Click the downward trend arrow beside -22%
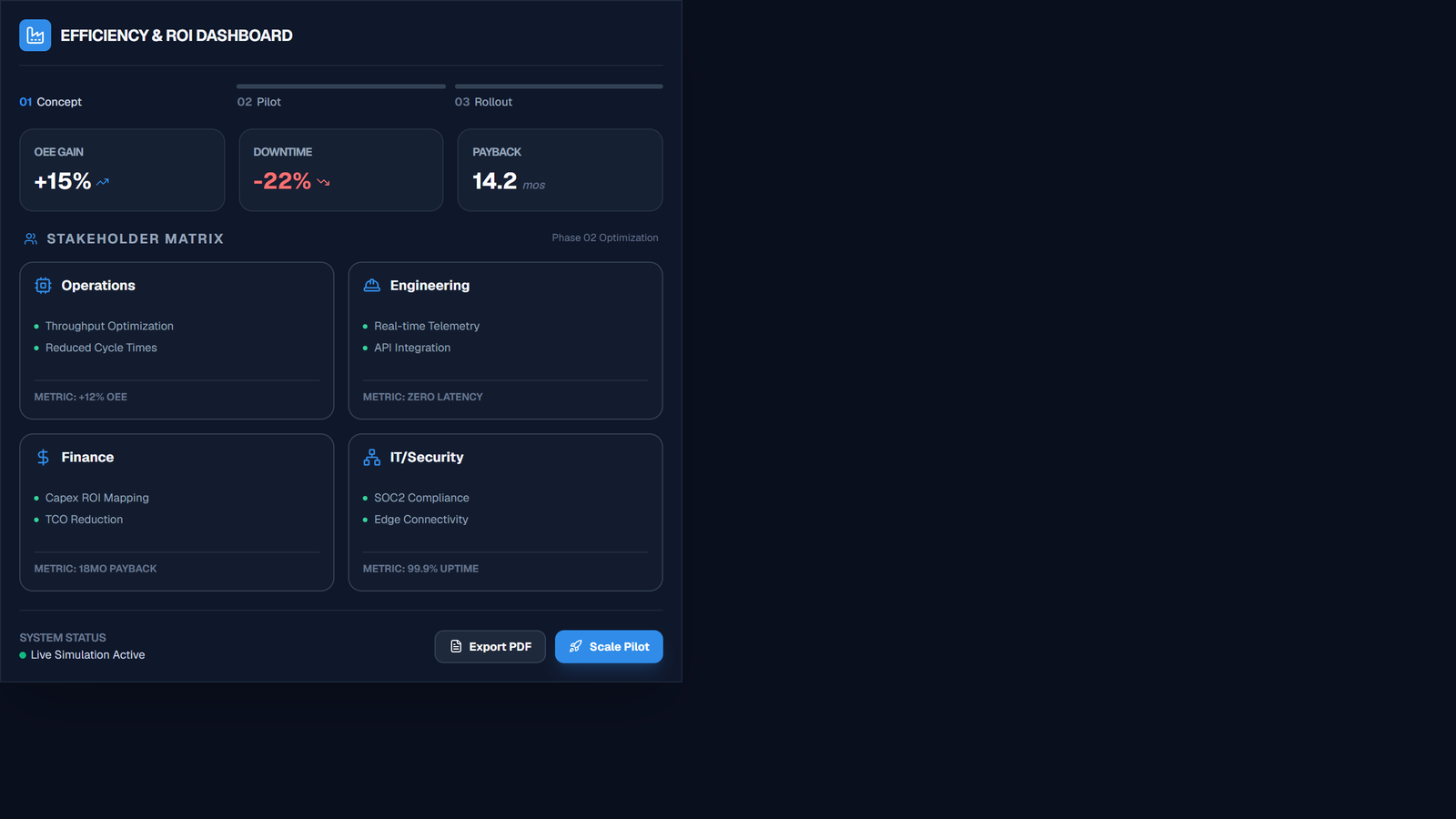The height and width of the screenshot is (819, 1456). pos(322,182)
